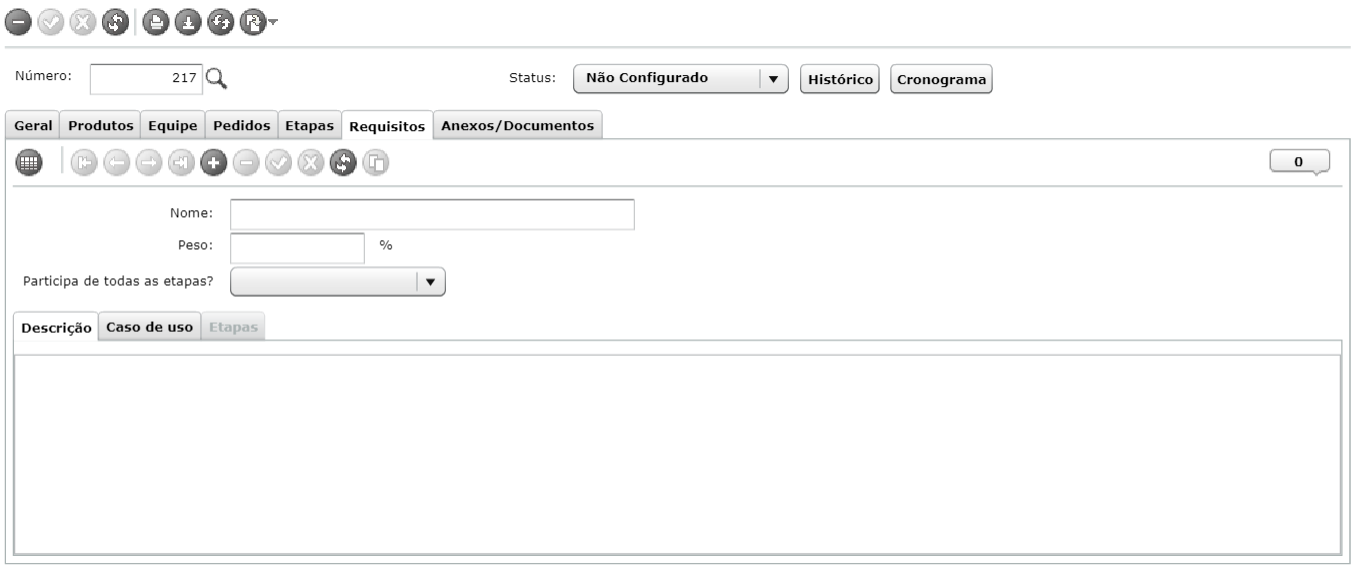
Task: Add new requisito with the plus icon
Action: [212, 162]
